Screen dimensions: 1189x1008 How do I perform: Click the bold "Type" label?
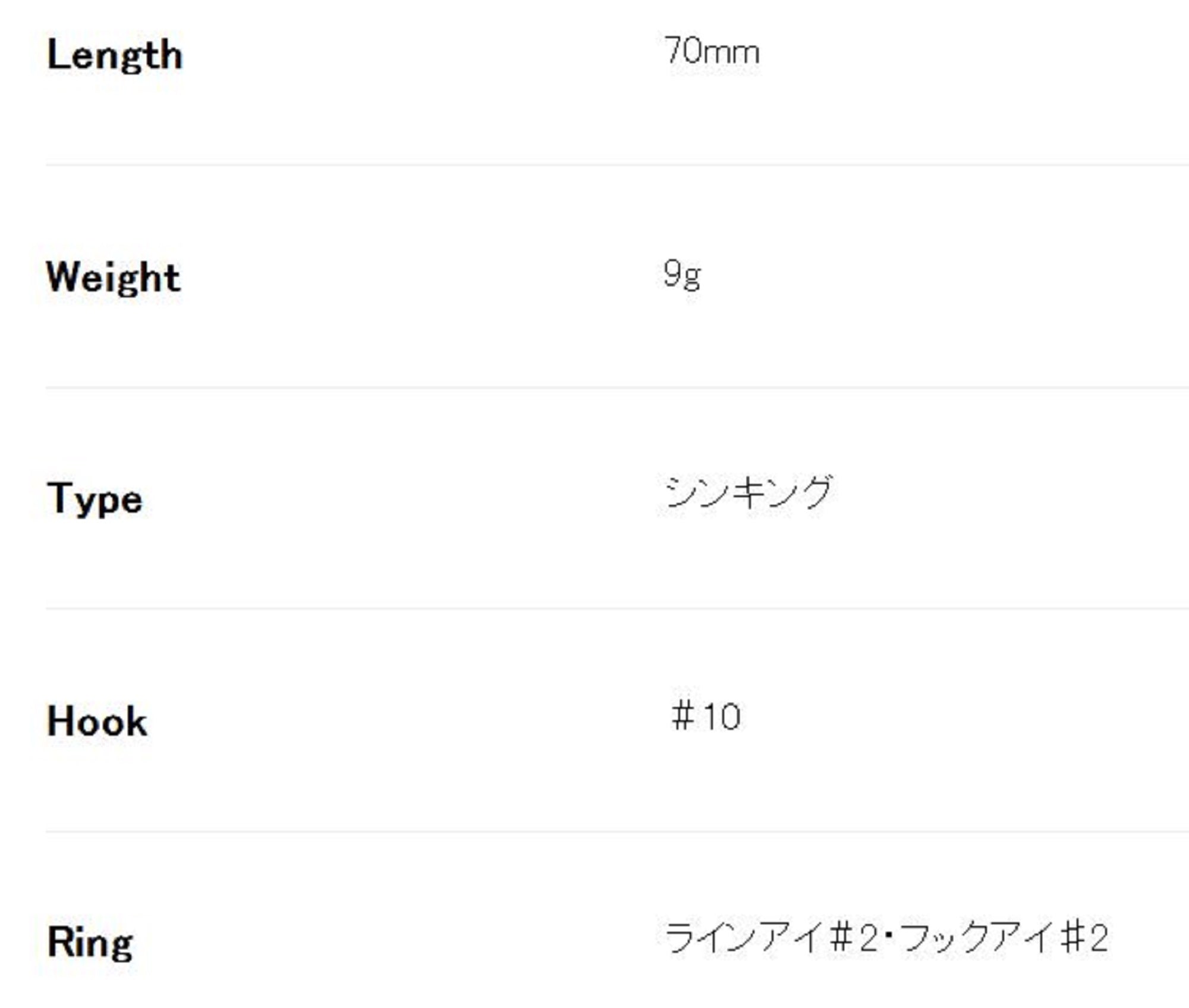coord(95,498)
